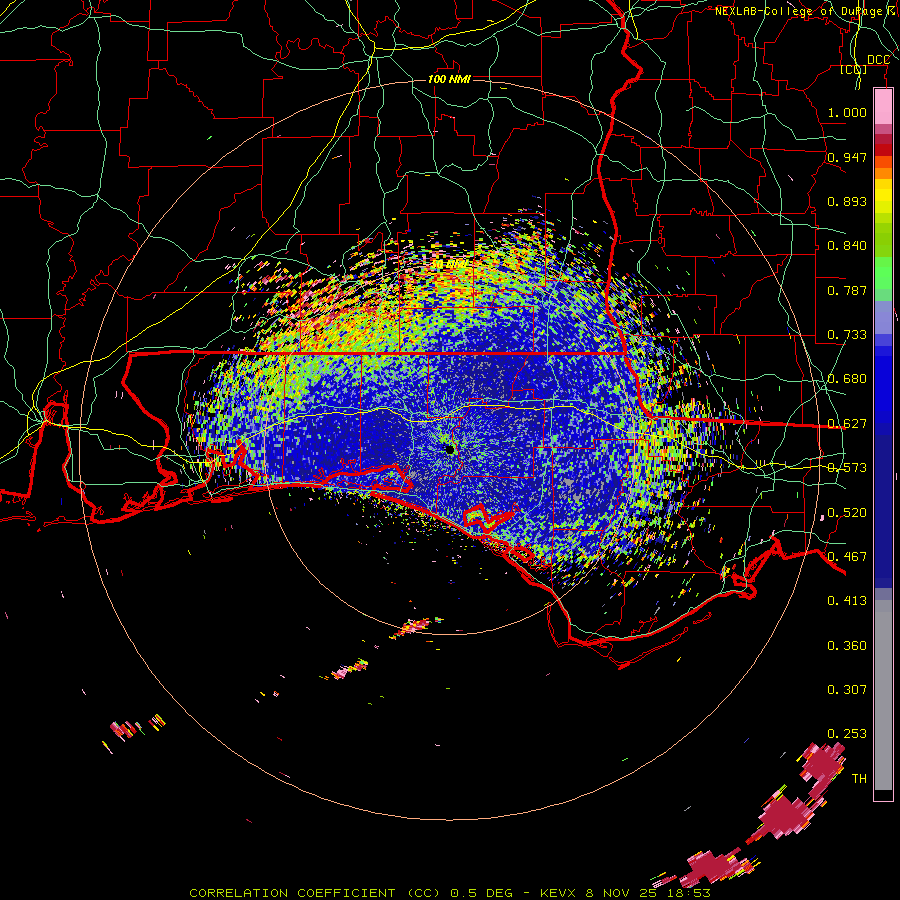Select the 0.413 legend value
The width and height of the screenshot is (900, 900).
point(847,601)
